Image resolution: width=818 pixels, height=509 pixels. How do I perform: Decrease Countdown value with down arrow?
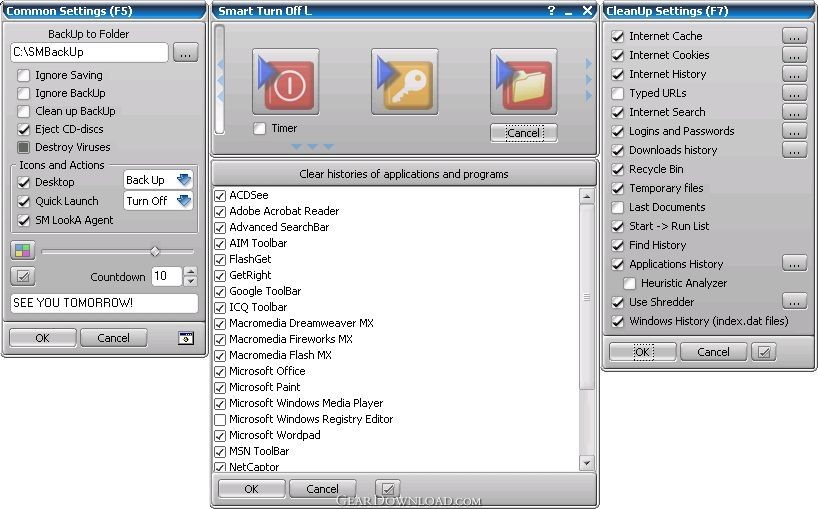190,281
